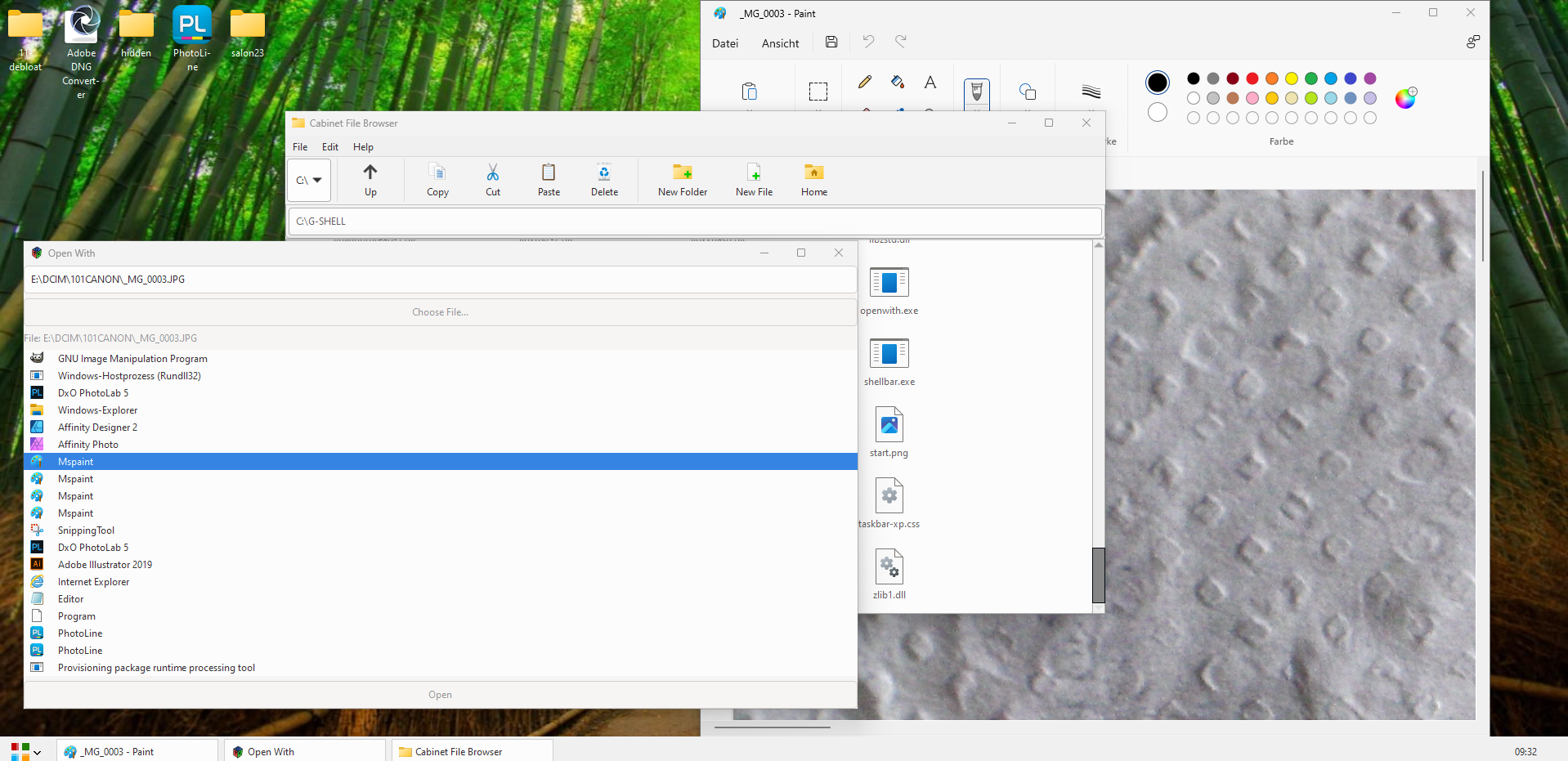
Task: Select Affinity Designer 2 in the list
Action: point(441,428)
